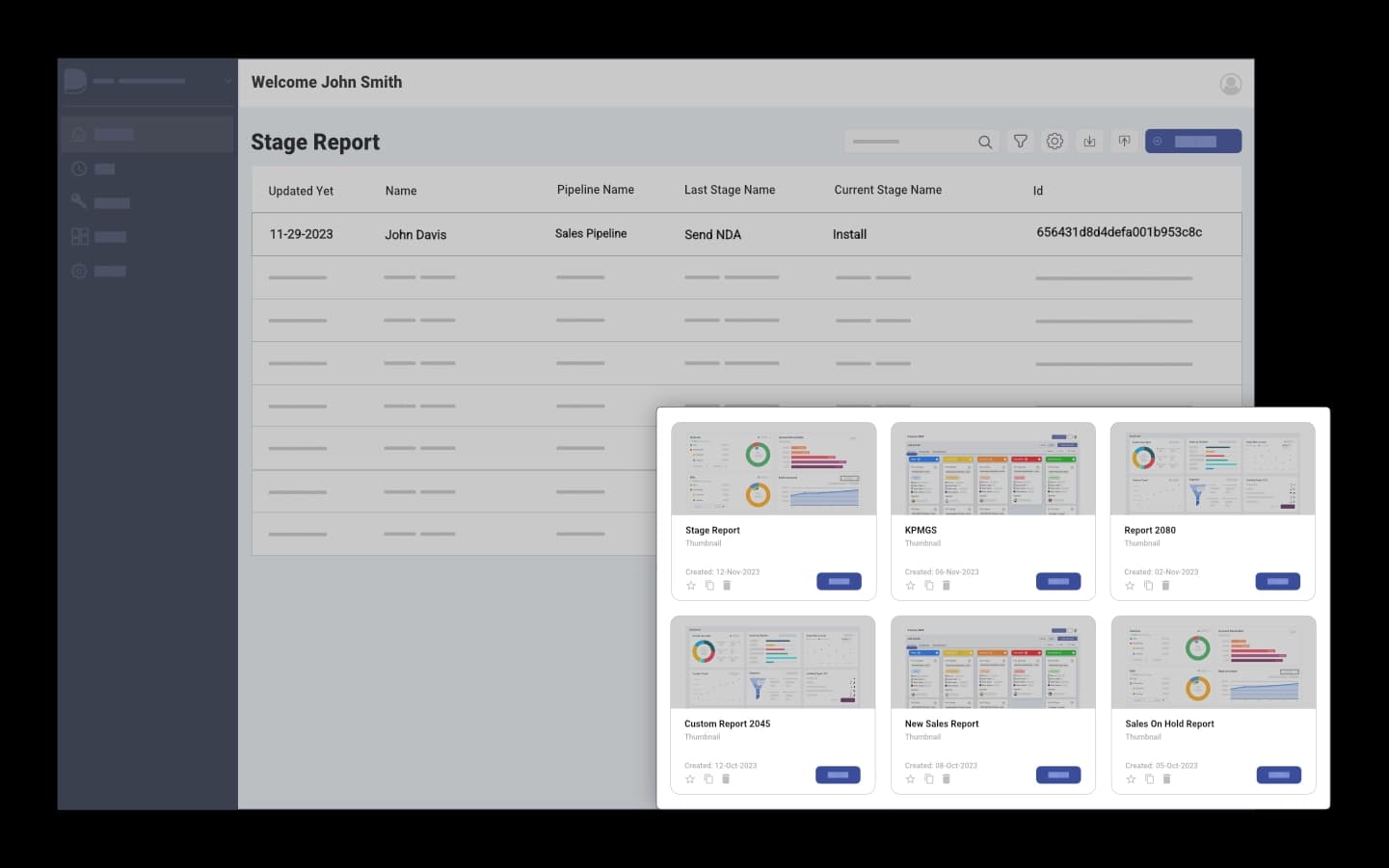The image size is (1389, 868).
Task: Toggle favorite star on Report 2080
Action: click(1130, 586)
